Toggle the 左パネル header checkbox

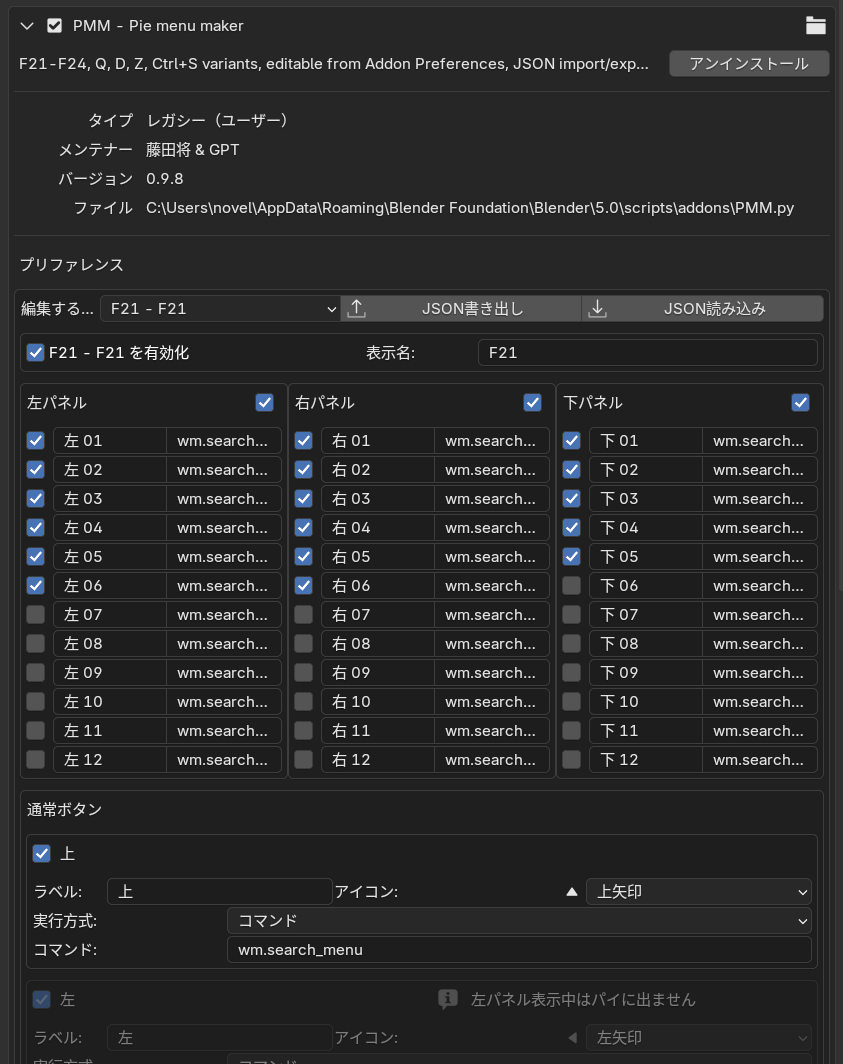[x=264, y=403]
